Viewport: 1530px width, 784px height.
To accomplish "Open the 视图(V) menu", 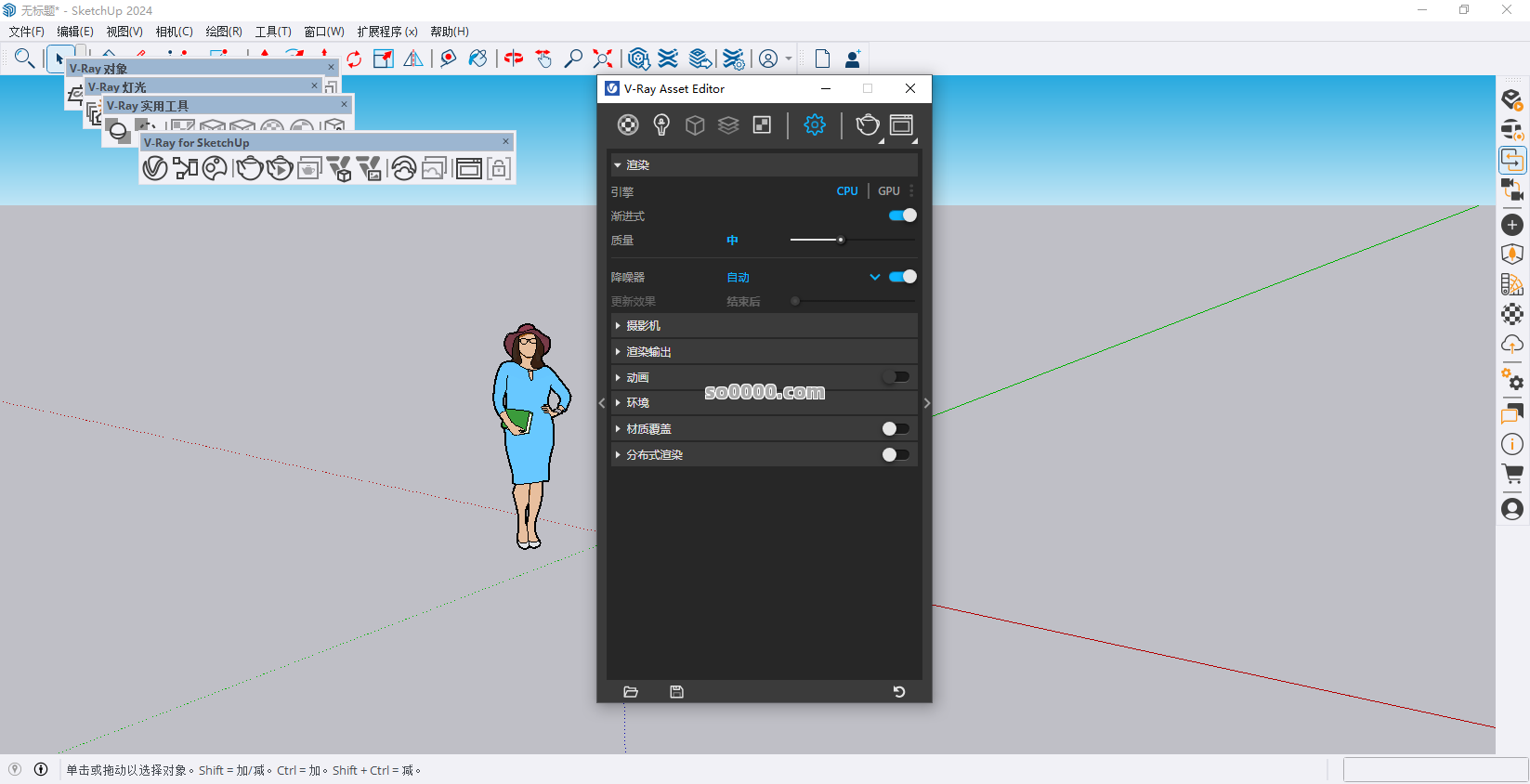I will pyautogui.click(x=124, y=32).
